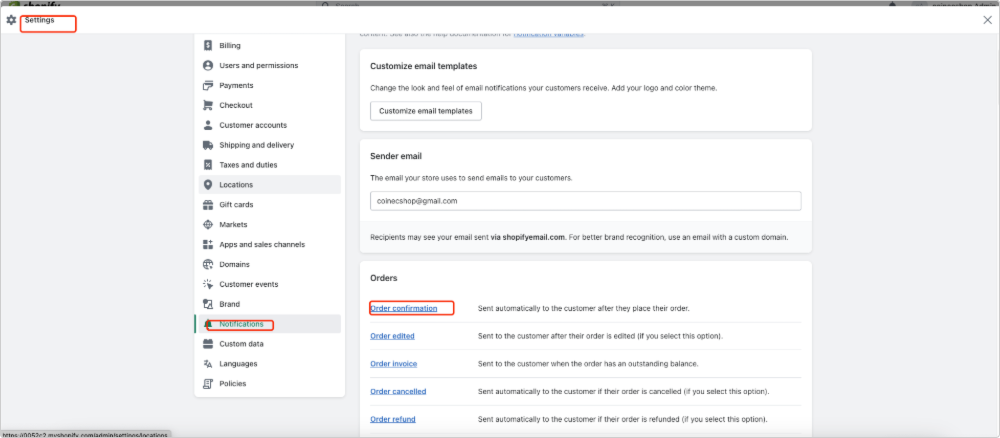Click the Users and permissions icon
1000x438 pixels.
tap(208, 66)
